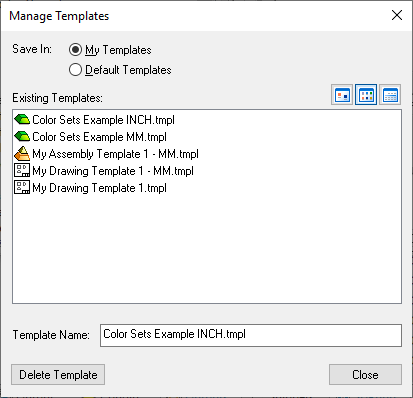Click the assembly pyramid icon for My Assembly Template
This screenshot has width=413, height=398.
click(x=22, y=153)
